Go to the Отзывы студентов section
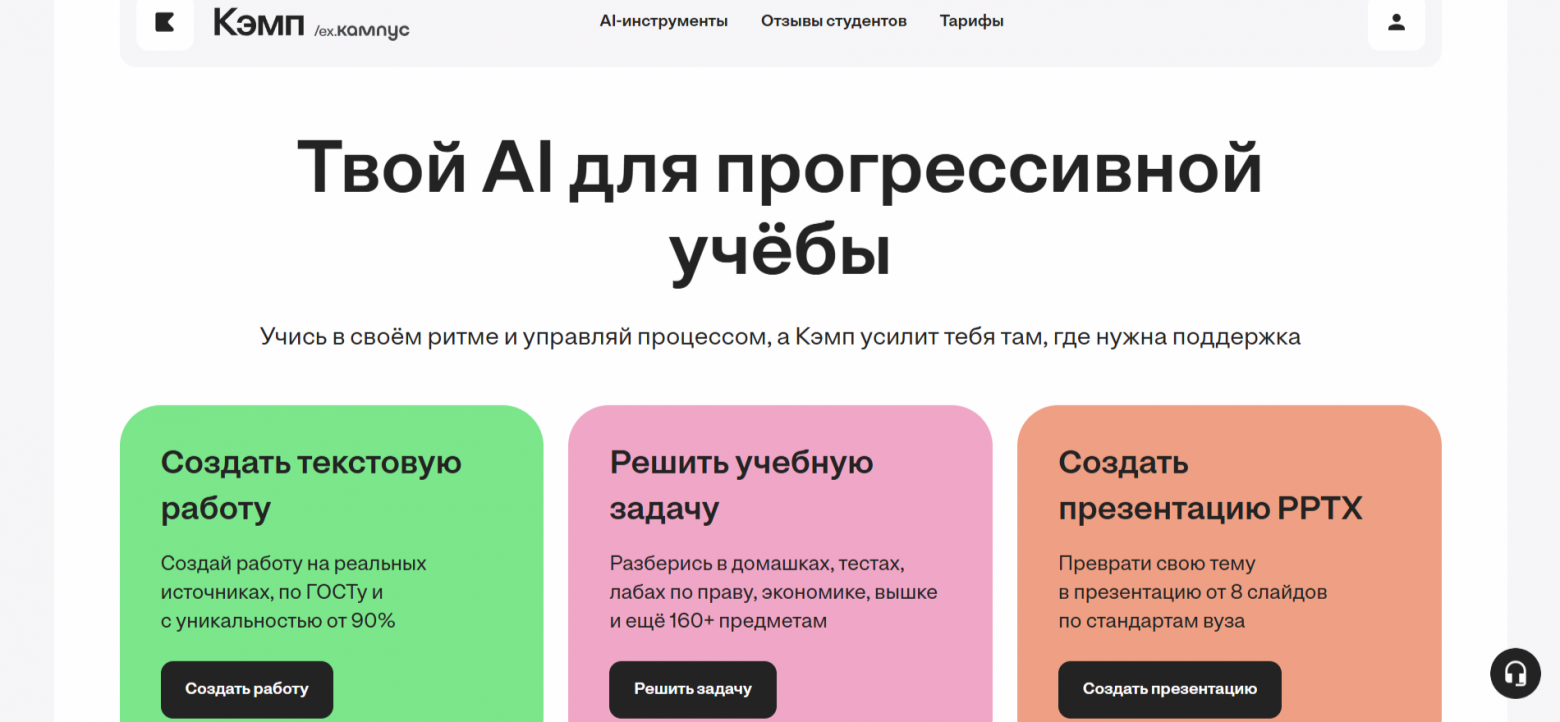This screenshot has width=1560, height=722. [834, 20]
